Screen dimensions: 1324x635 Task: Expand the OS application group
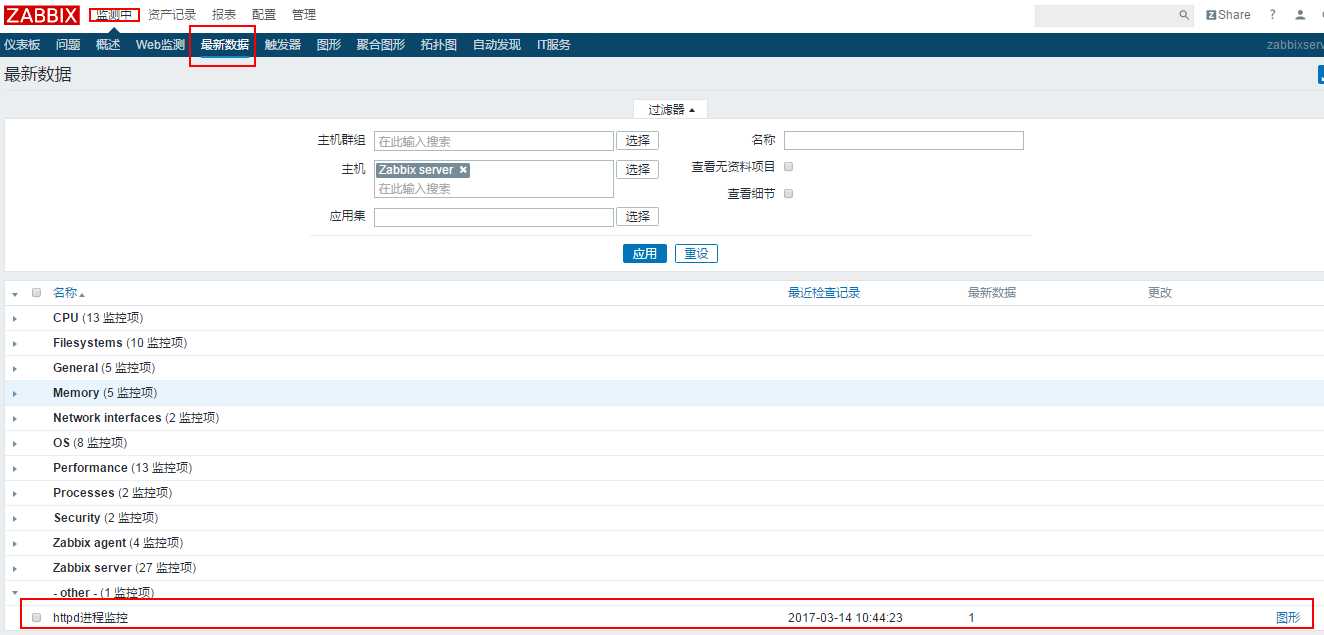[15, 443]
